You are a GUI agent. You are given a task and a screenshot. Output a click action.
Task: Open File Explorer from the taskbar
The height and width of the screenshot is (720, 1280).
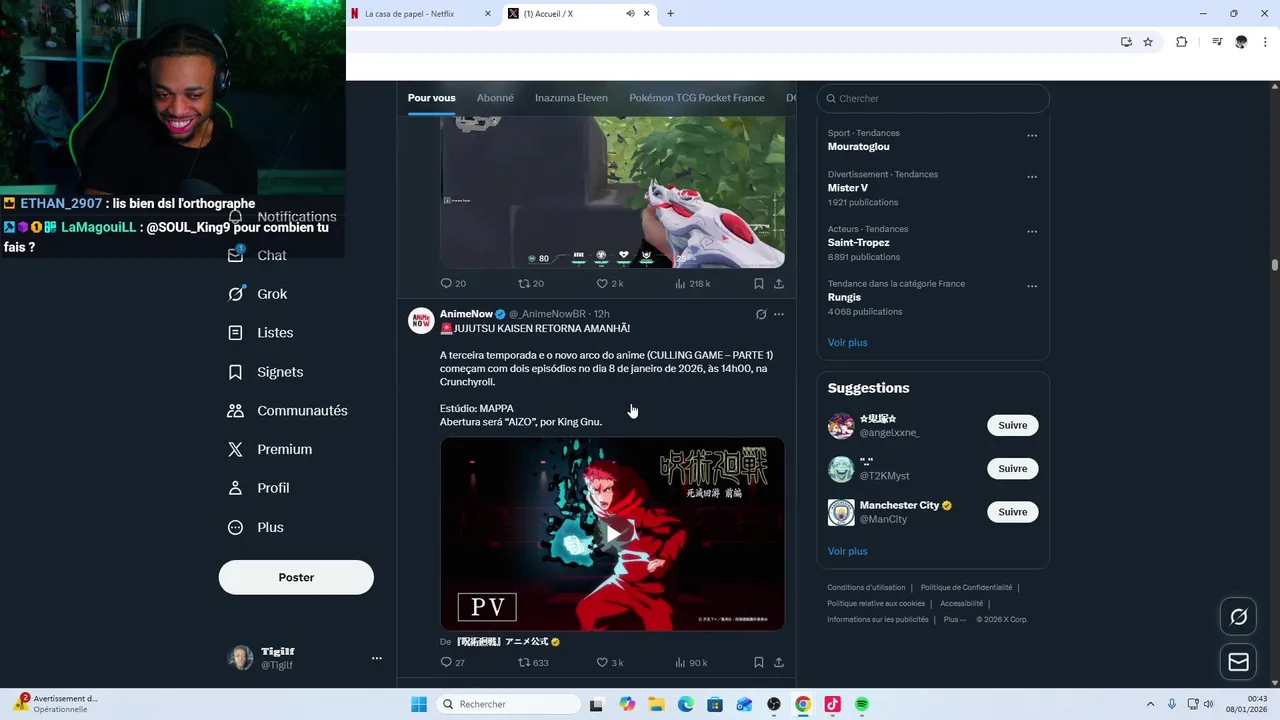[657, 705]
